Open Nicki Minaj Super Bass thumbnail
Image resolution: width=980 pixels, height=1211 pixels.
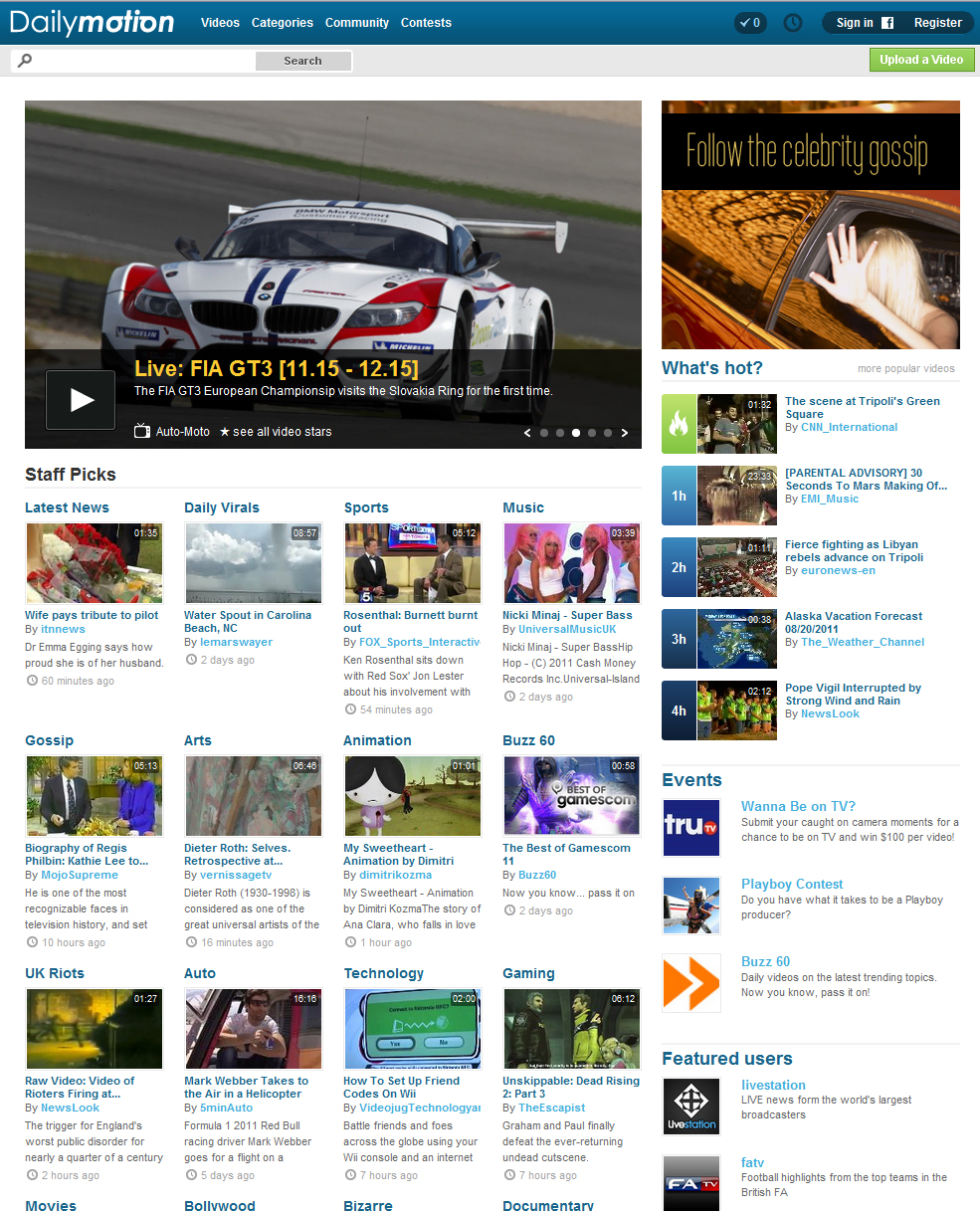pyautogui.click(x=571, y=563)
